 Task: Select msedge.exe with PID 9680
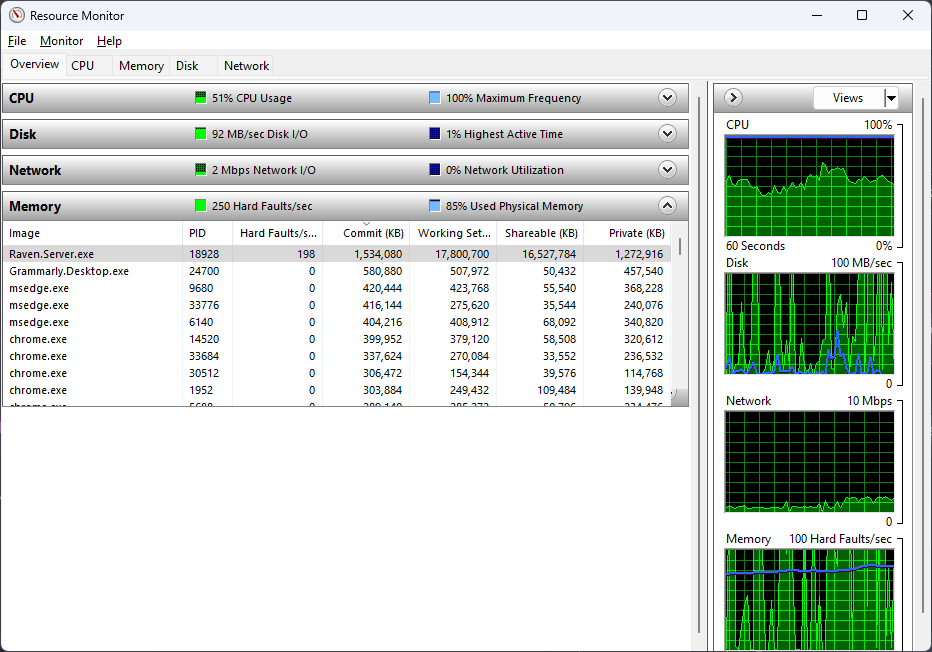tap(337, 288)
